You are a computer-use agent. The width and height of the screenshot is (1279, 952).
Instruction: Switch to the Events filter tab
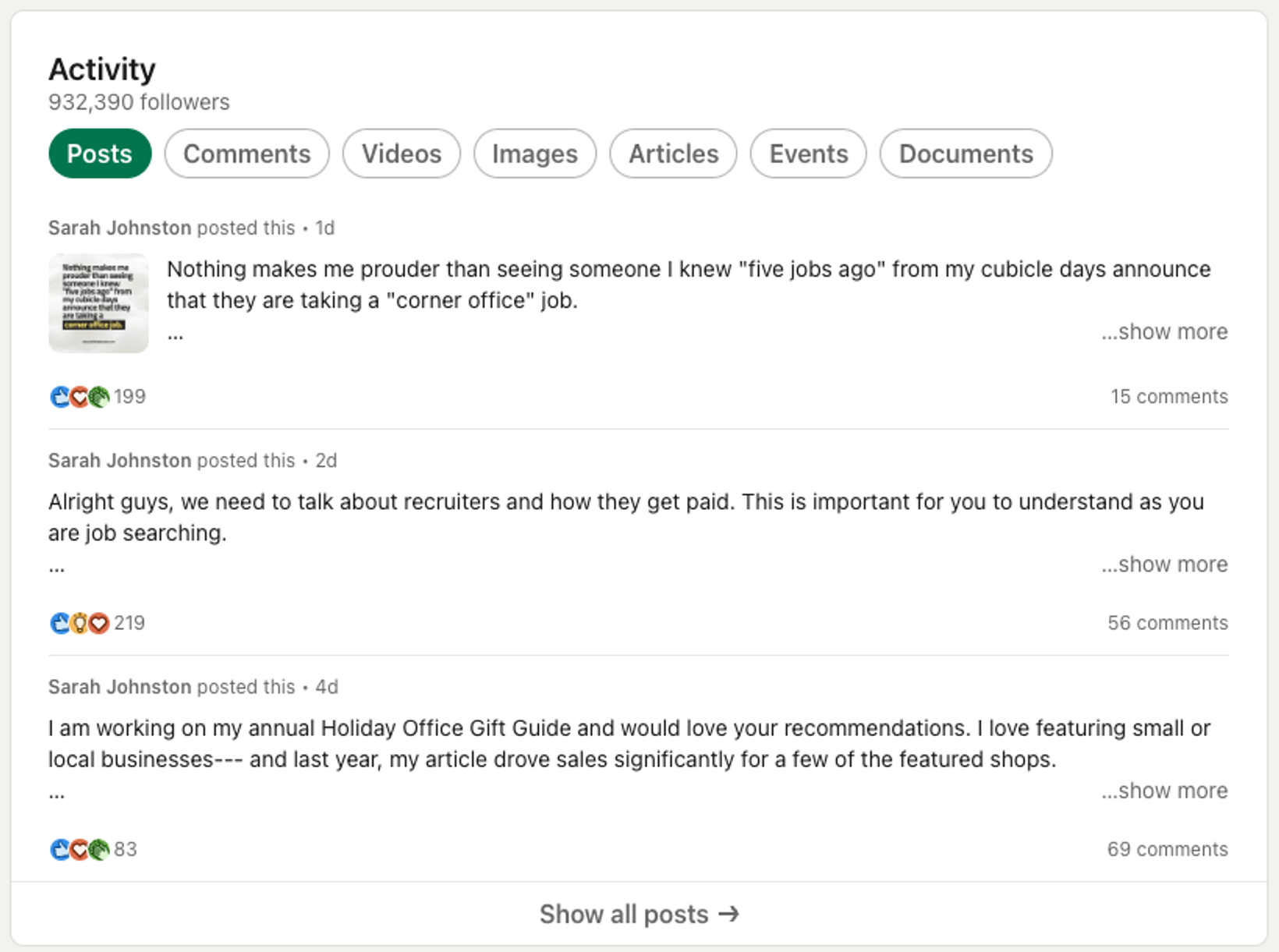pos(808,154)
